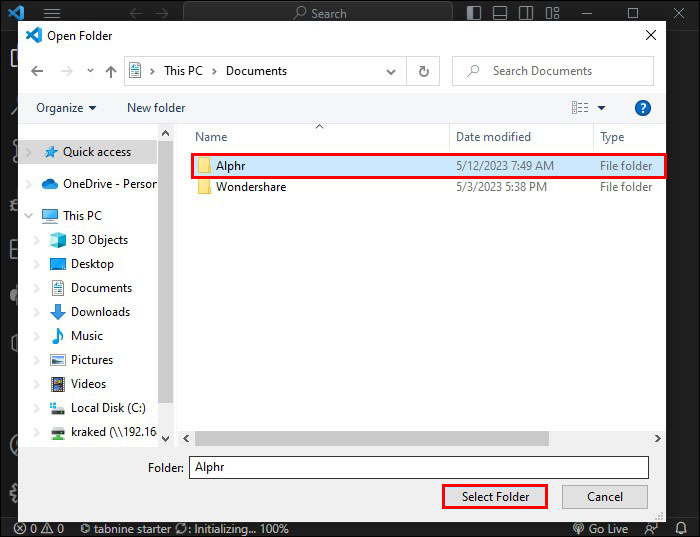Click the Downloads blue arrow icon
Viewport: 700px width, 537px height.
[58, 312]
